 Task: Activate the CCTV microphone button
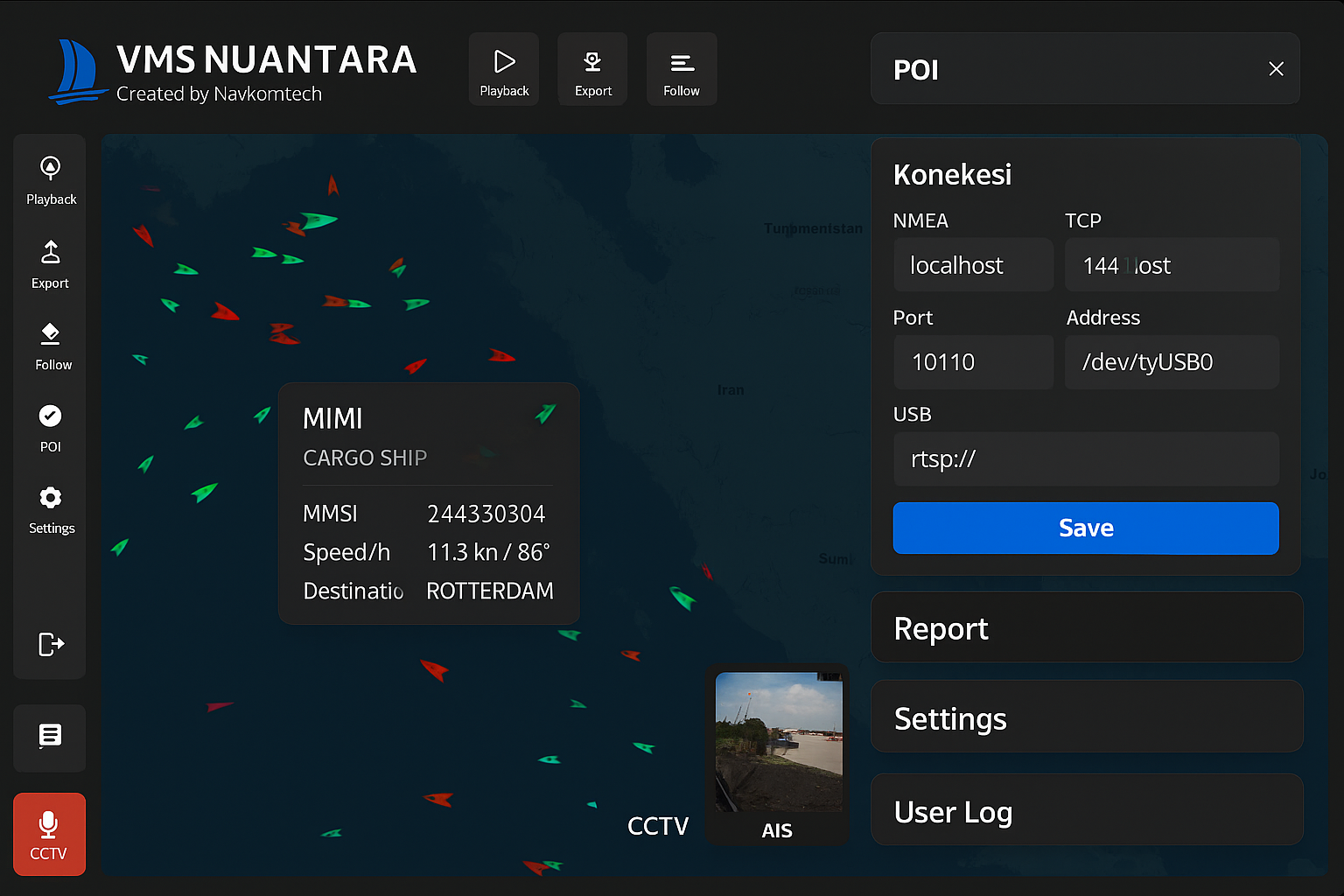[49, 834]
